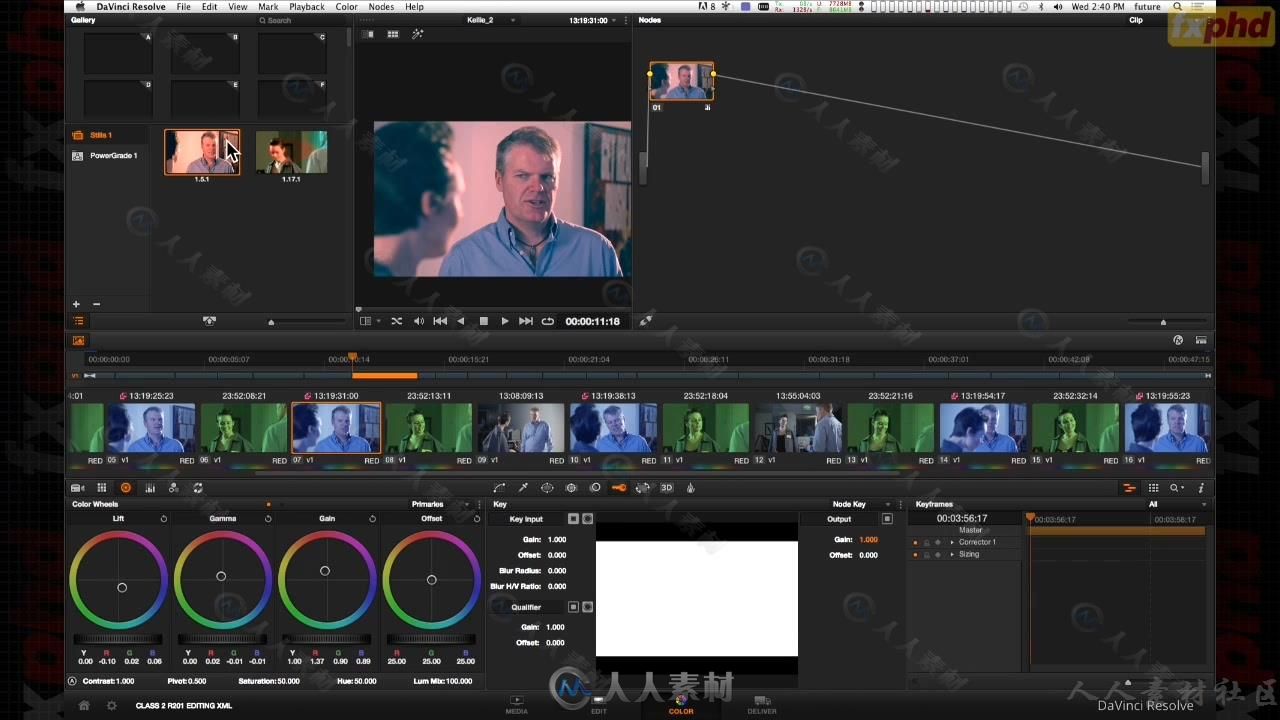Screen dimensions: 1280x720
Task: Select the Key palette icon
Action: coord(619,488)
